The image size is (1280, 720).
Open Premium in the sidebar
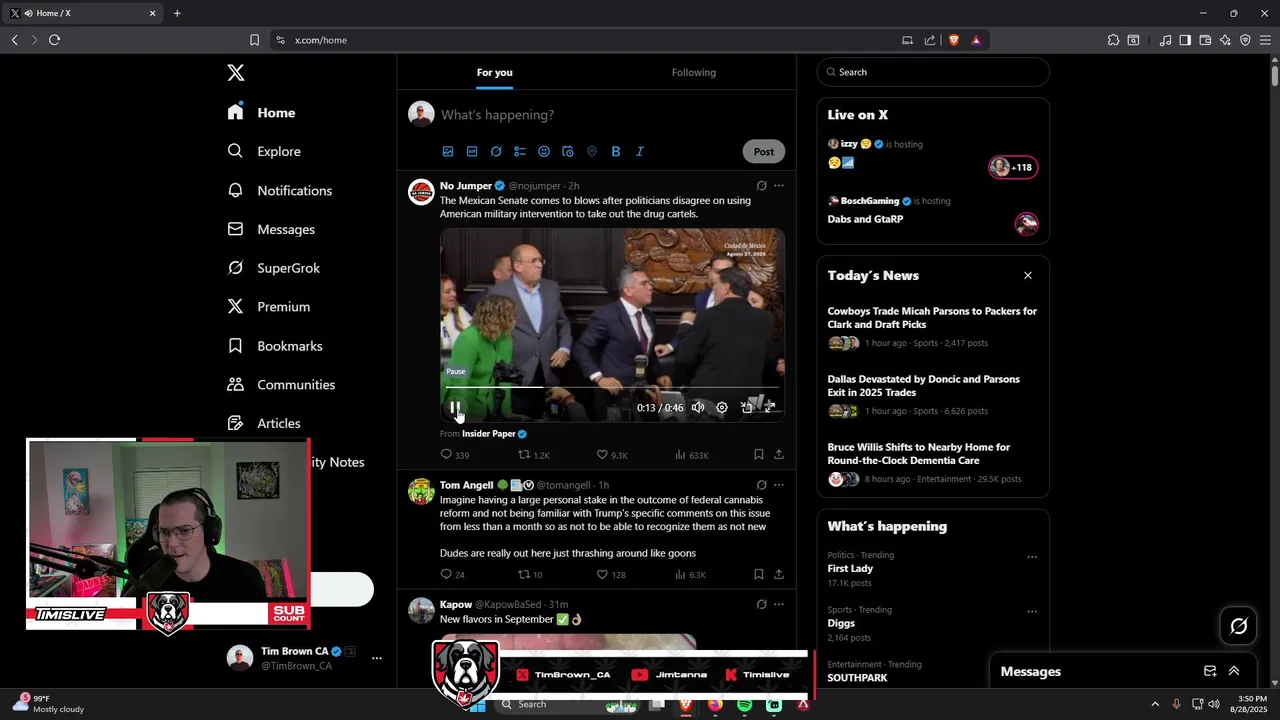click(x=268, y=307)
